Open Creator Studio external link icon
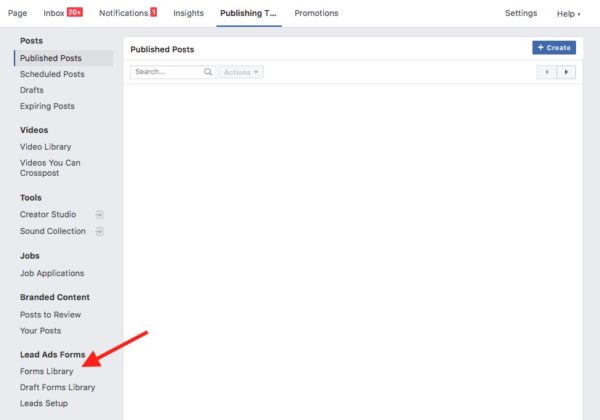Image resolution: width=600 pixels, height=420 pixels. (99, 215)
